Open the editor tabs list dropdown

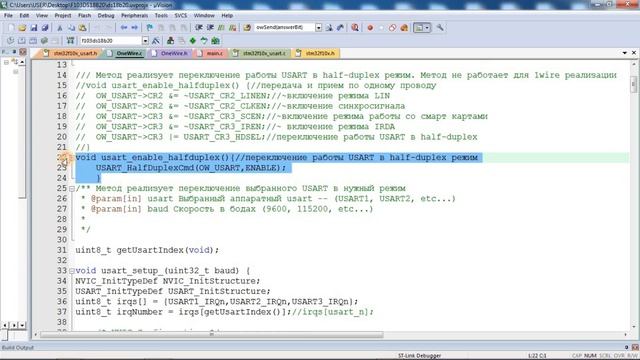coord(625,53)
